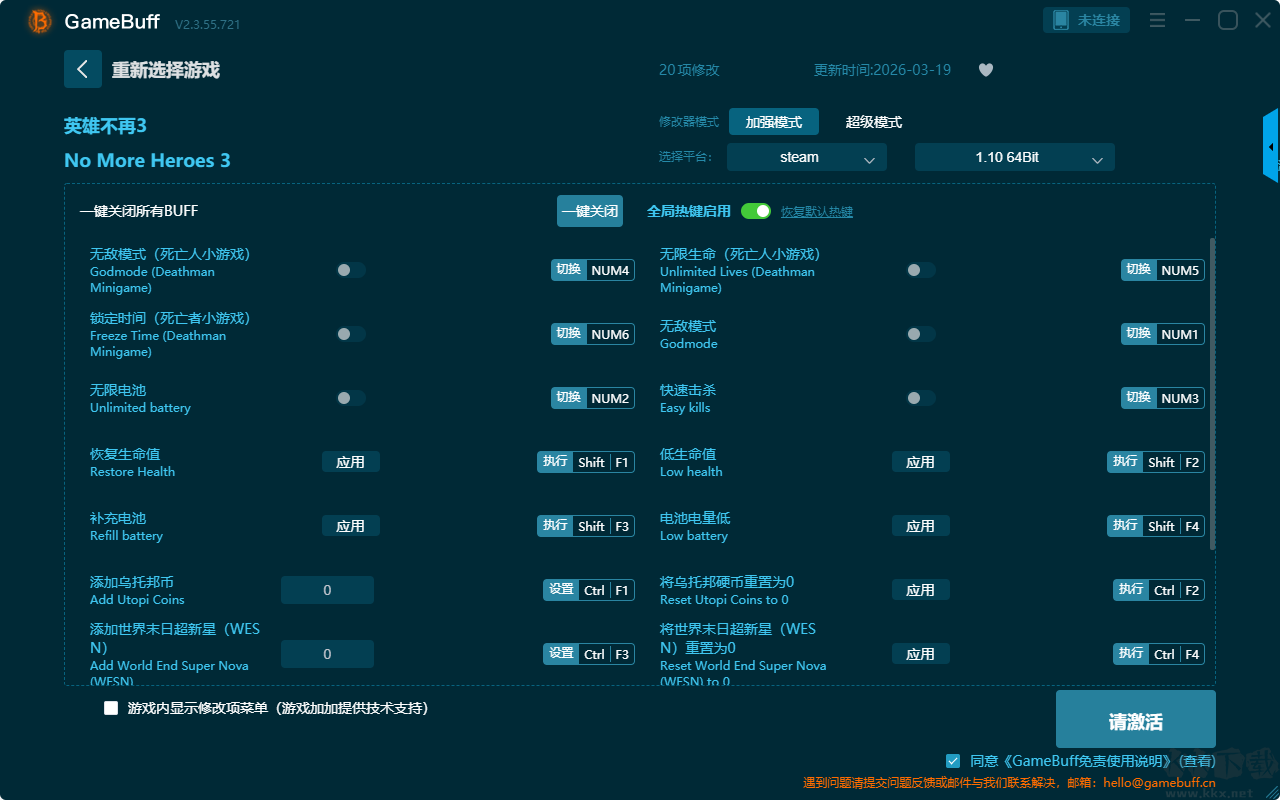1280x800 pixels.
Task: Open the steam platform dropdown
Action: pyautogui.click(x=807, y=157)
